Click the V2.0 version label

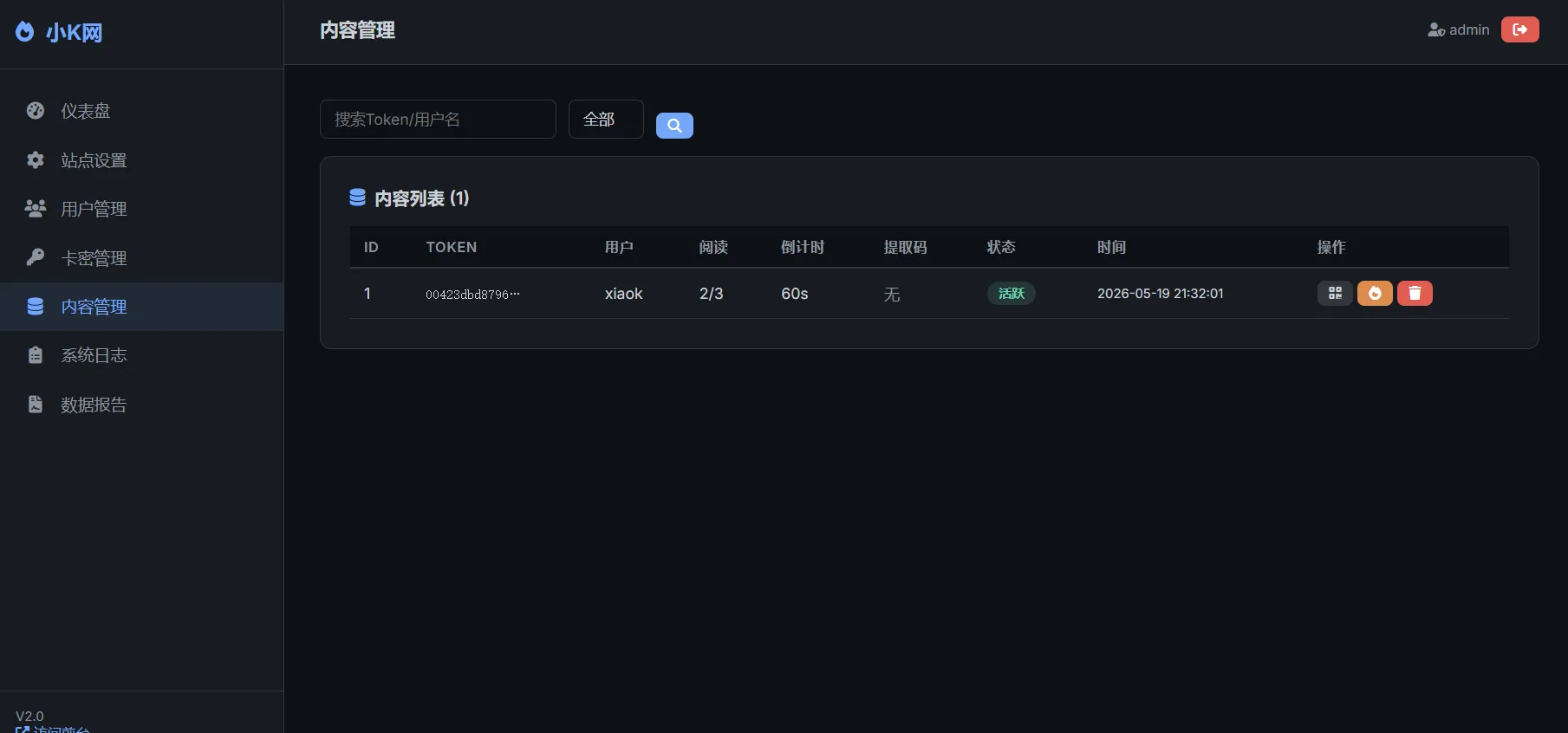coord(29,716)
